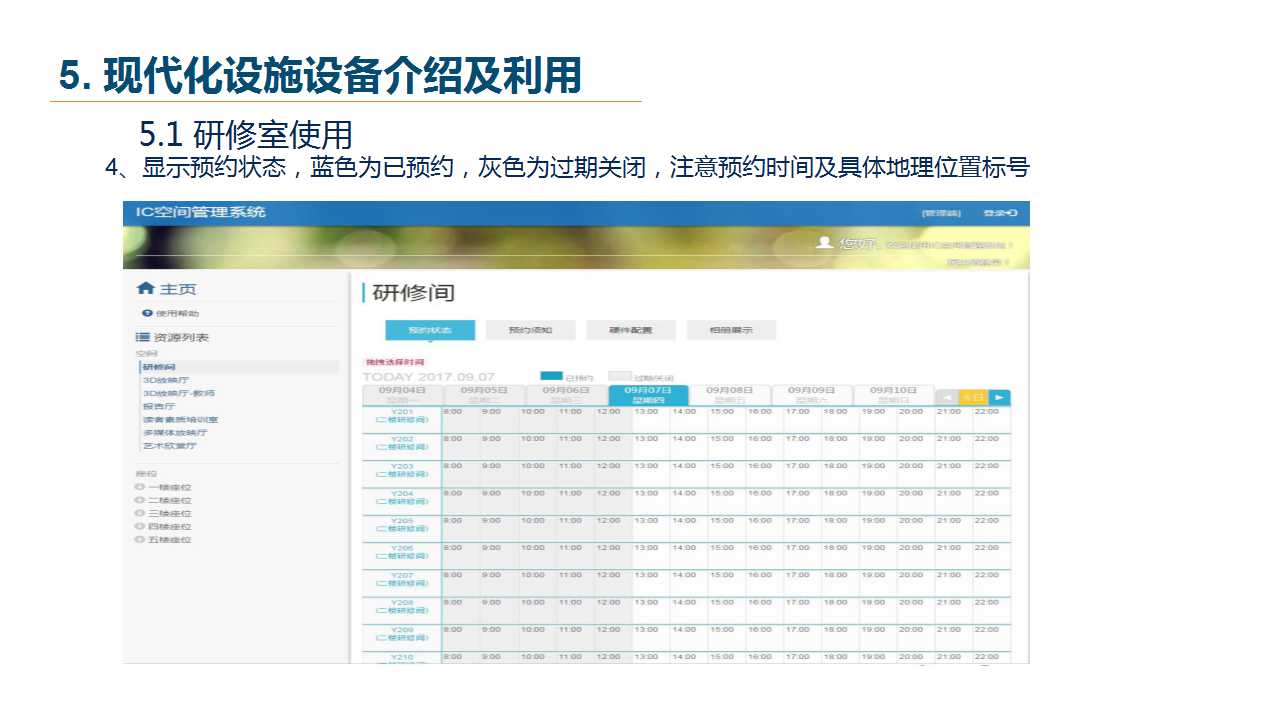Click the 15:00 slot in the Y202 row
1280x720 pixels.
tap(727, 446)
